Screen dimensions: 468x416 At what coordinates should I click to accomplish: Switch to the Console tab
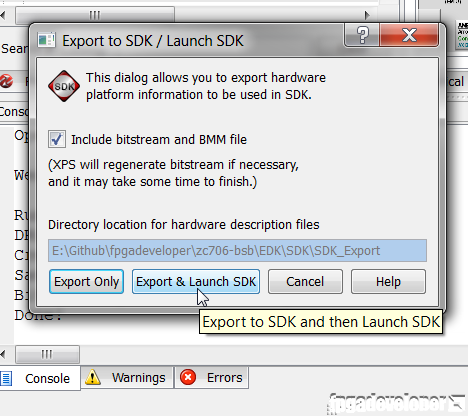pyautogui.click(x=40, y=378)
